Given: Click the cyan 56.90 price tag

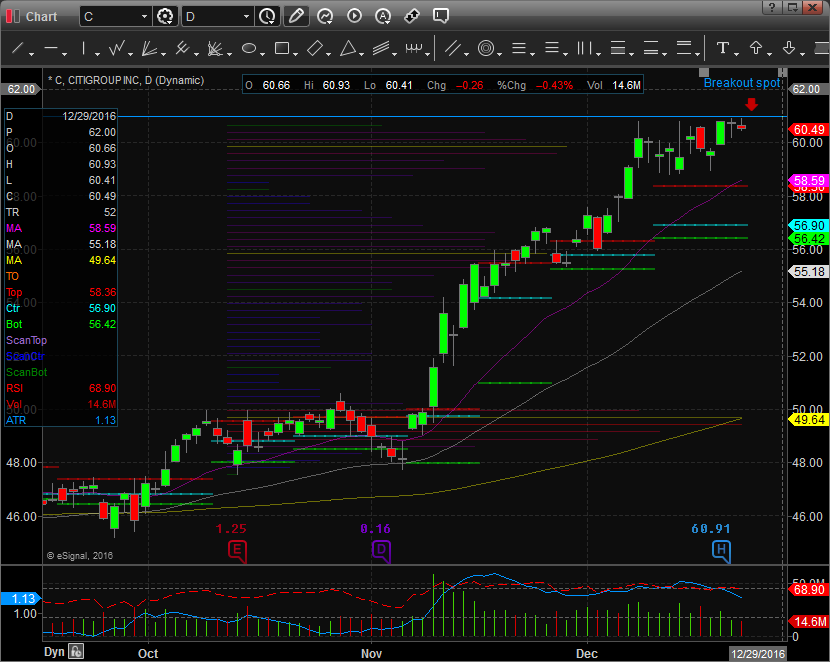Looking at the screenshot, I should point(808,225).
